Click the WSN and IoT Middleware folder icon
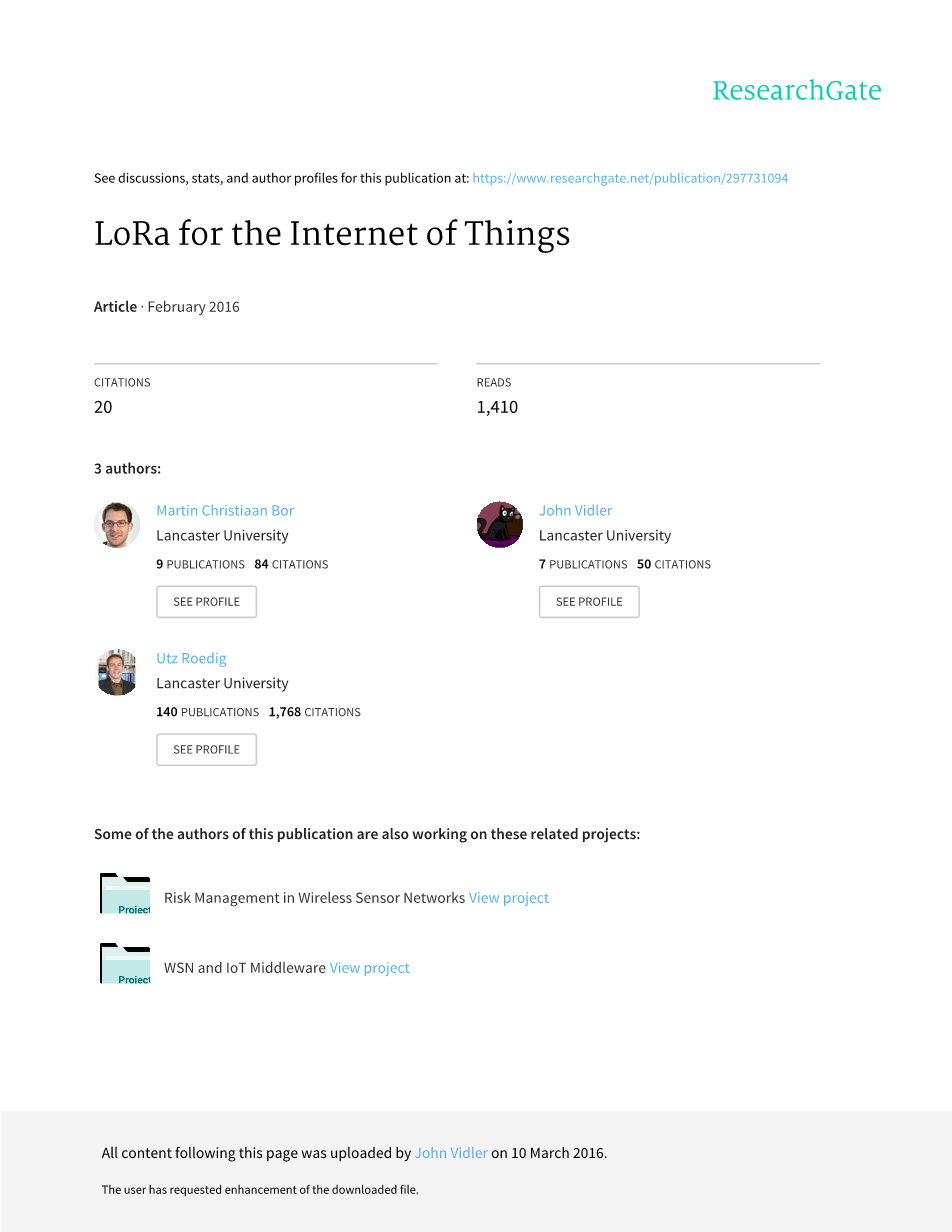The image size is (952, 1232). [125, 964]
